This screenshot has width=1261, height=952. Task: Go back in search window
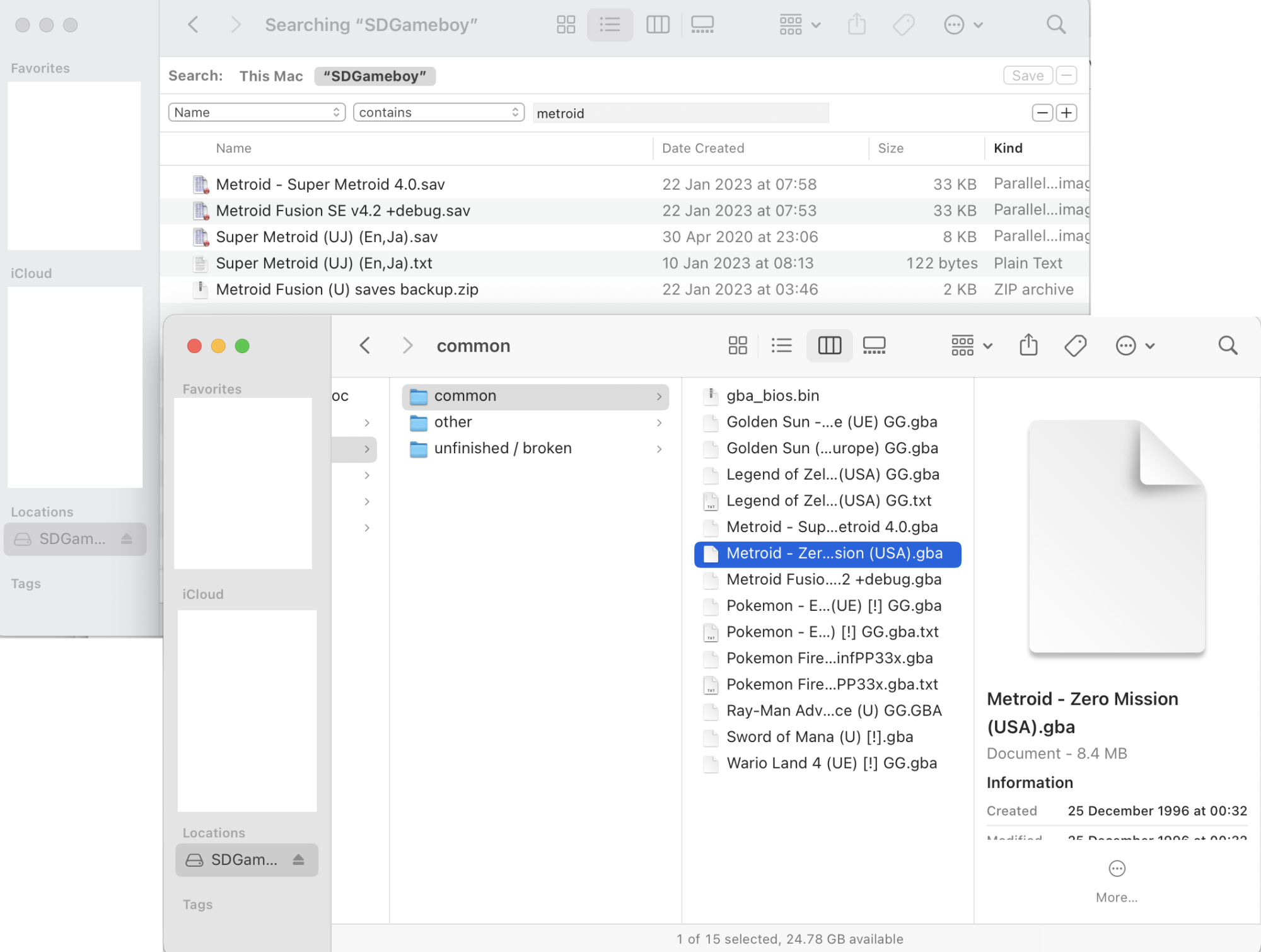[x=193, y=25]
